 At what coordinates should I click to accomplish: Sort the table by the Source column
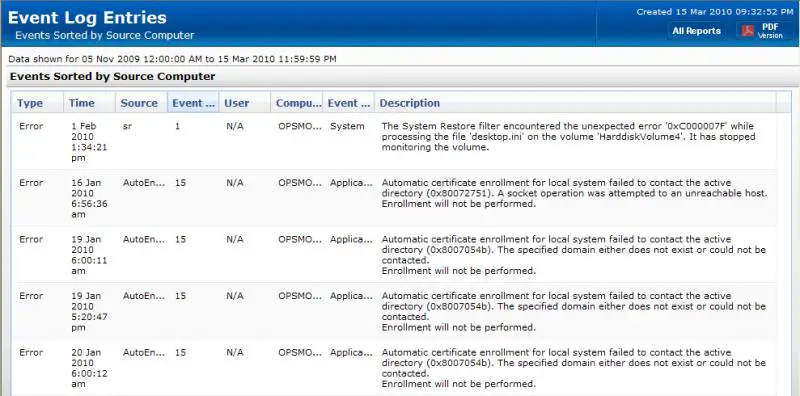click(141, 103)
